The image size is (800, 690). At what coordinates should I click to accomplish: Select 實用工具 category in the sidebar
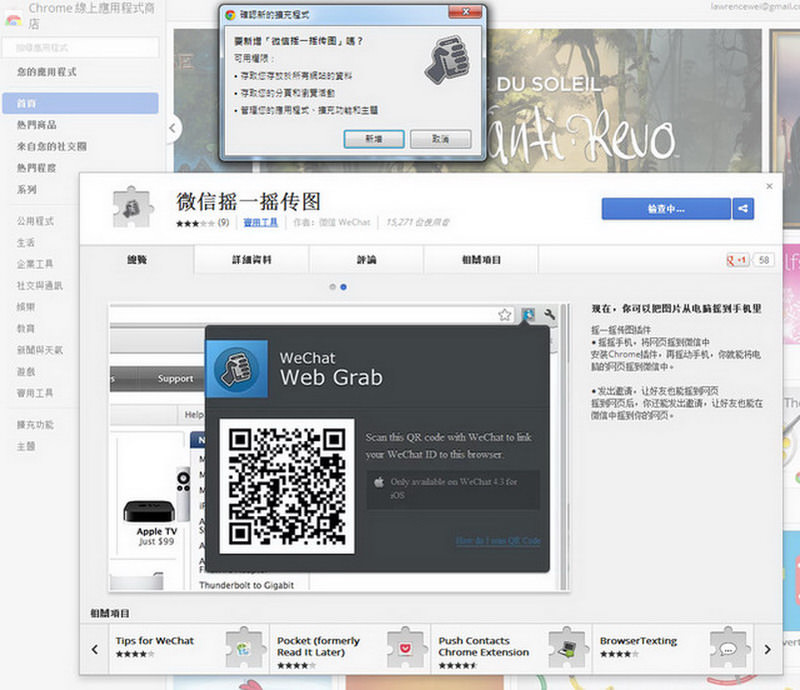[x=35, y=393]
